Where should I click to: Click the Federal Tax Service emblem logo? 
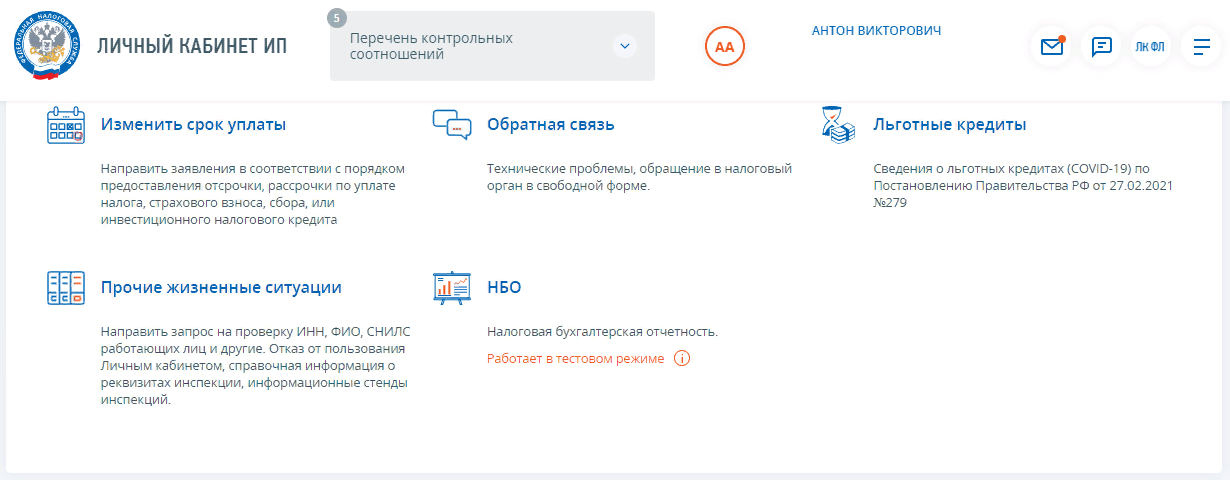coord(47,47)
